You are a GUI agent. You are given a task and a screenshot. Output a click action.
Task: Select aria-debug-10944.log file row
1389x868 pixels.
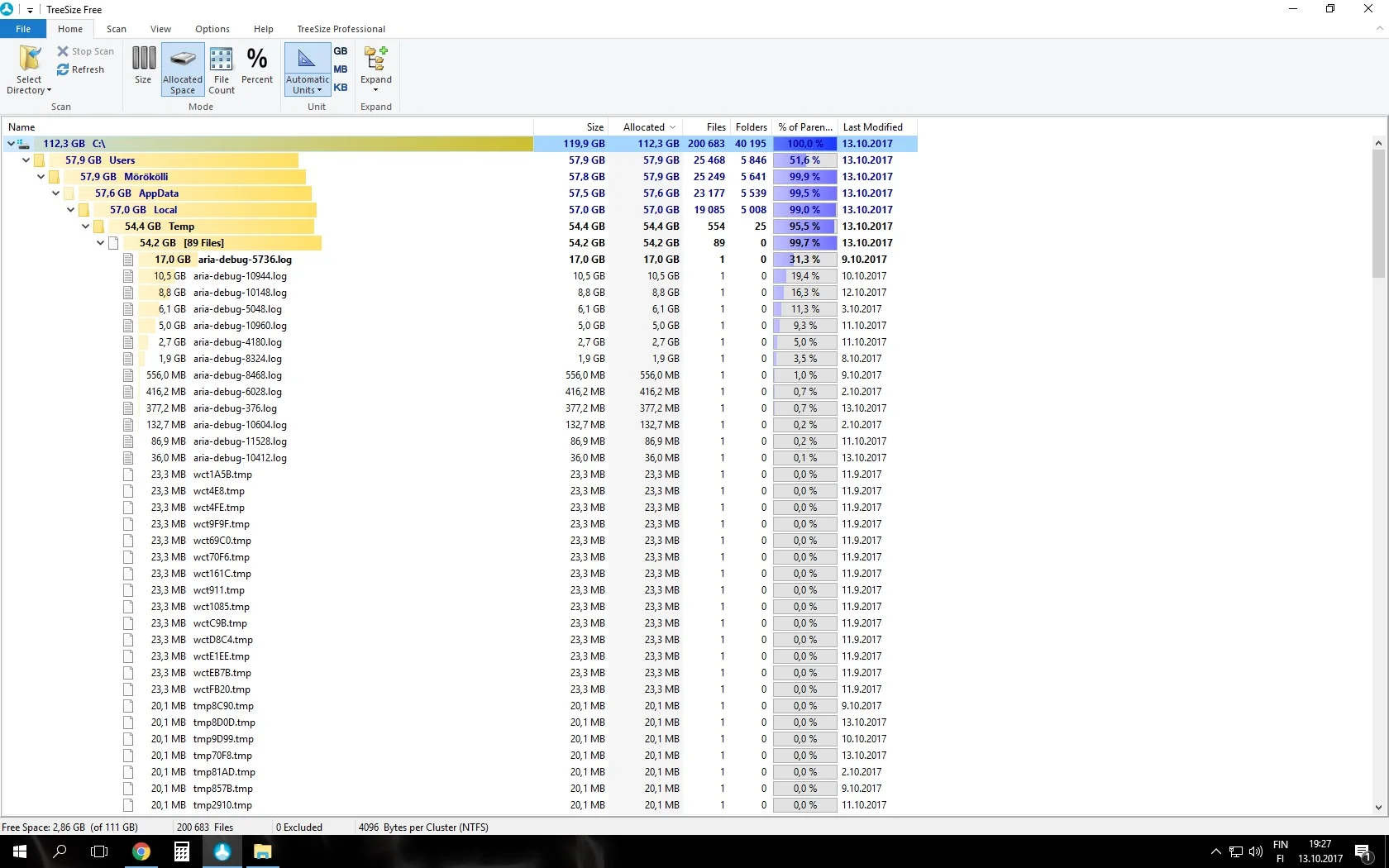pos(240,276)
